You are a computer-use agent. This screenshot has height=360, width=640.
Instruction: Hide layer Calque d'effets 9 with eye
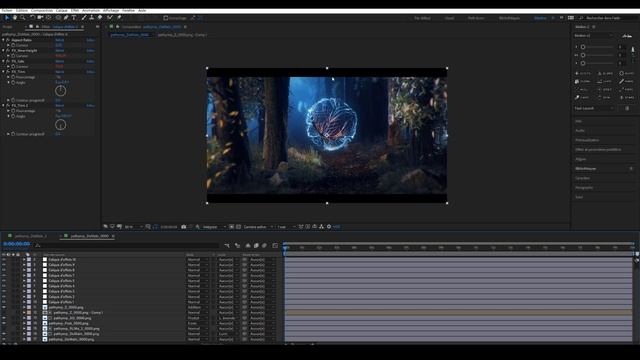pos(4,265)
